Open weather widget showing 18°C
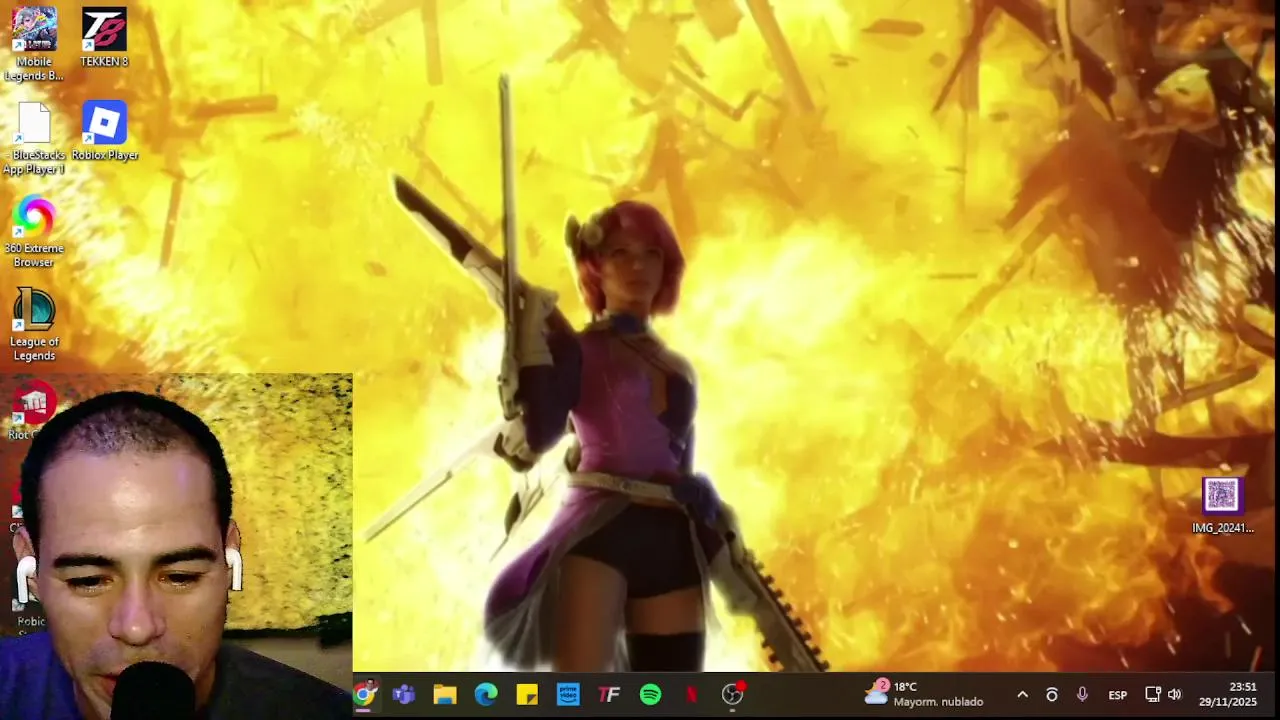The width and height of the screenshot is (1280, 720). click(x=924, y=694)
